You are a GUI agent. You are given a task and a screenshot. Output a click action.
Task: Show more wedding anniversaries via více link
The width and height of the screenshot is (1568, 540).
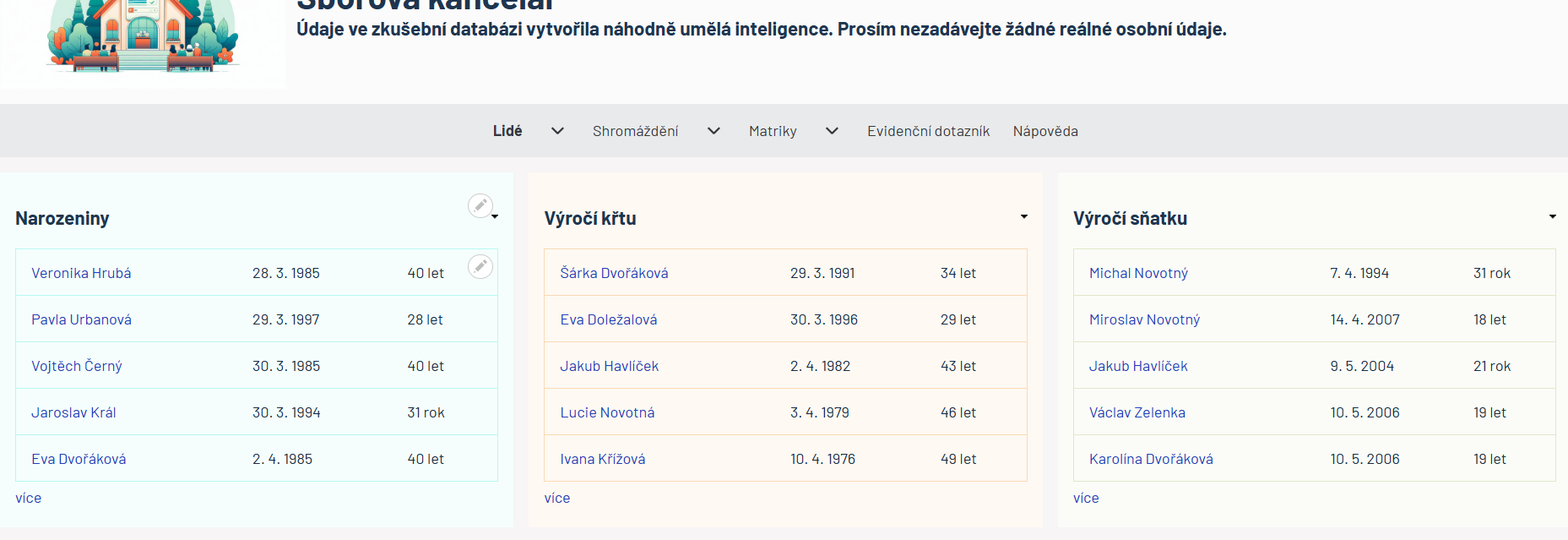1086,498
